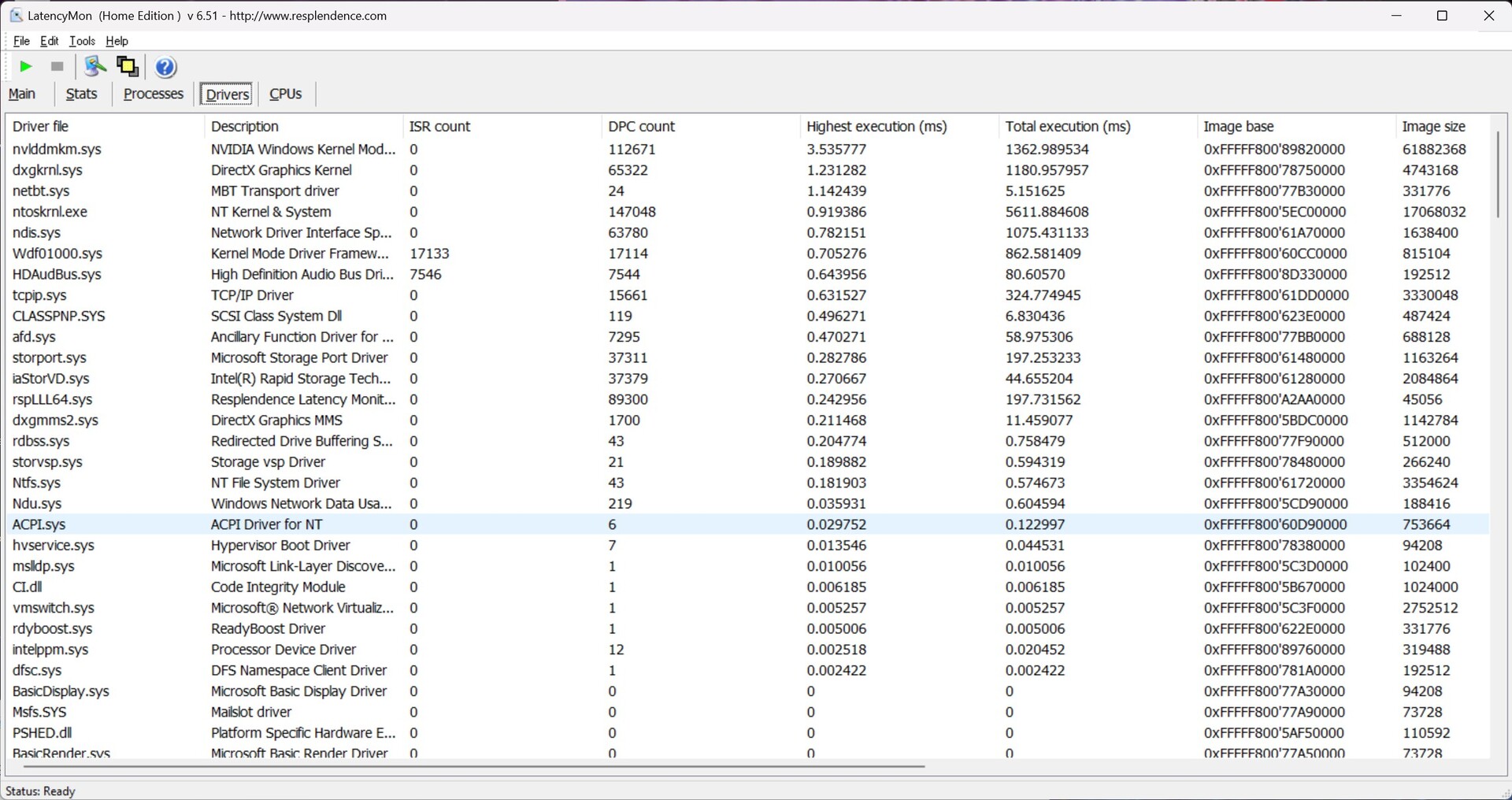1512x800 pixels.
Task: Switch to the Stats tab
Action: pos(81,94)
